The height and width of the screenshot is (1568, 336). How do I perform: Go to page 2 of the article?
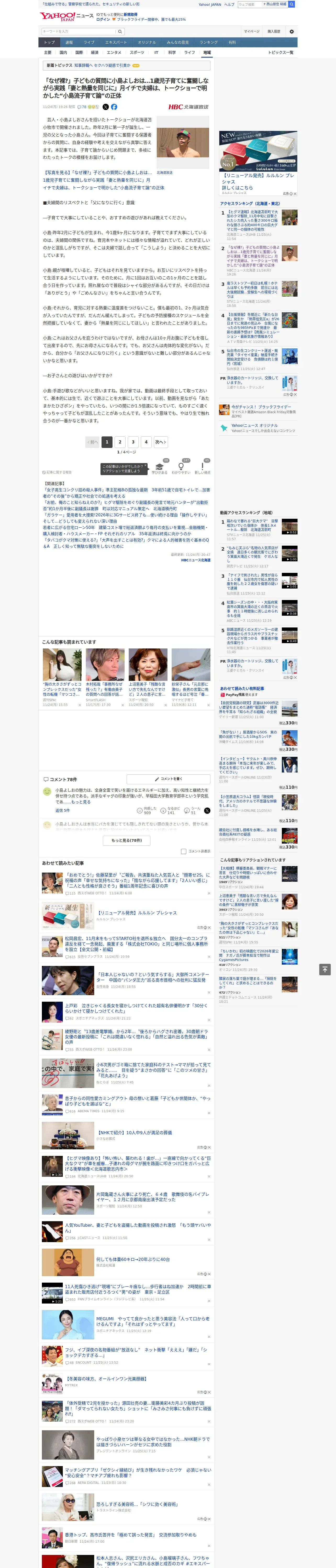pyautogui.click(x=120, y=442)
